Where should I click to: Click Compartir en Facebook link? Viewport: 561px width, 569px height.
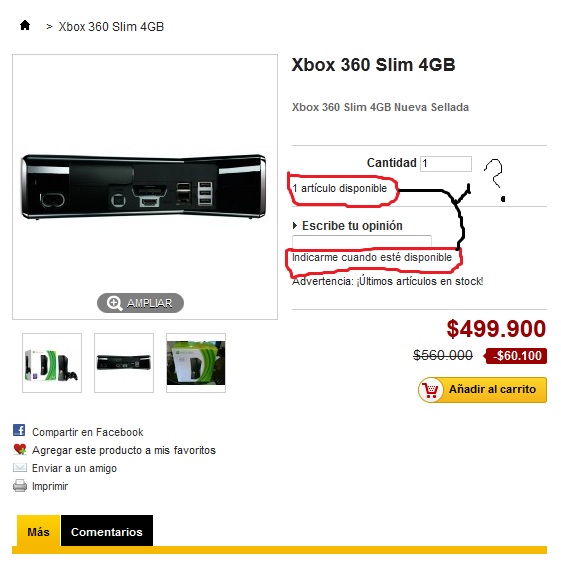tap(87, 432)
